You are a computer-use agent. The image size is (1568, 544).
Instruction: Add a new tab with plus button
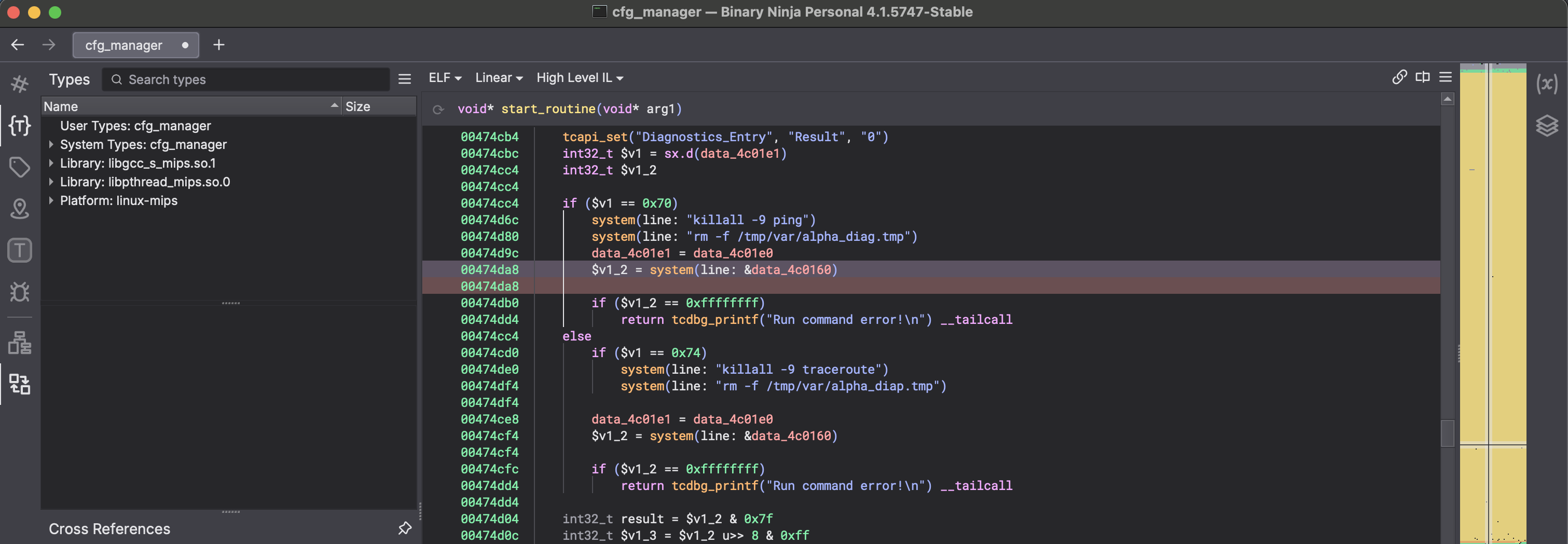tap(219, 45)
